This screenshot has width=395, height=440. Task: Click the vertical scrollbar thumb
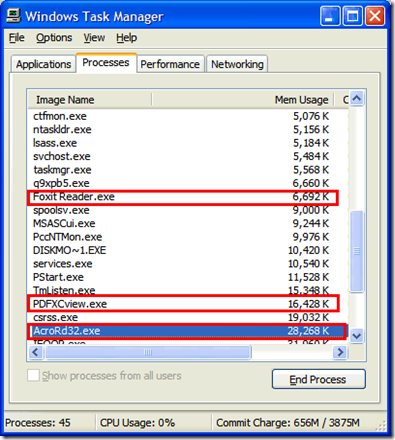357,251
